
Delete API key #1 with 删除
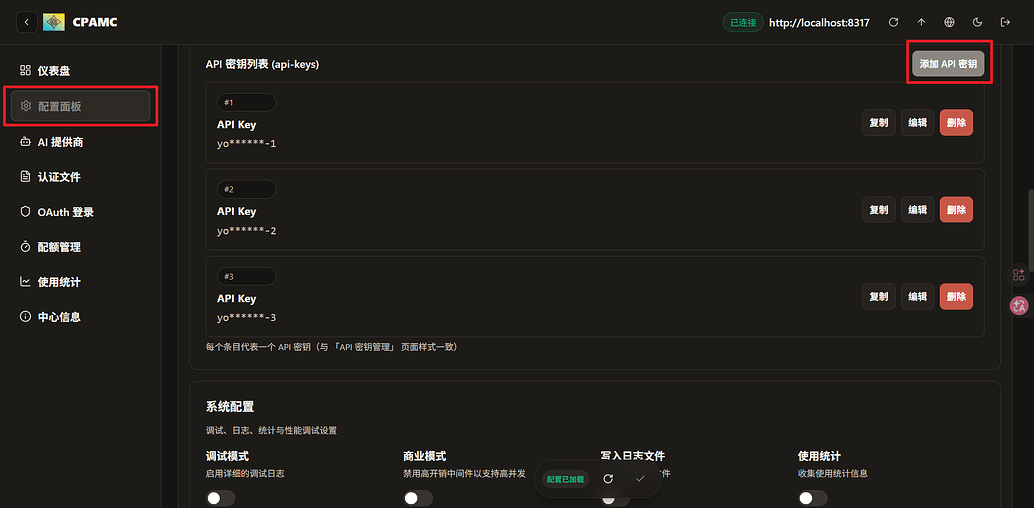[956, 123]
